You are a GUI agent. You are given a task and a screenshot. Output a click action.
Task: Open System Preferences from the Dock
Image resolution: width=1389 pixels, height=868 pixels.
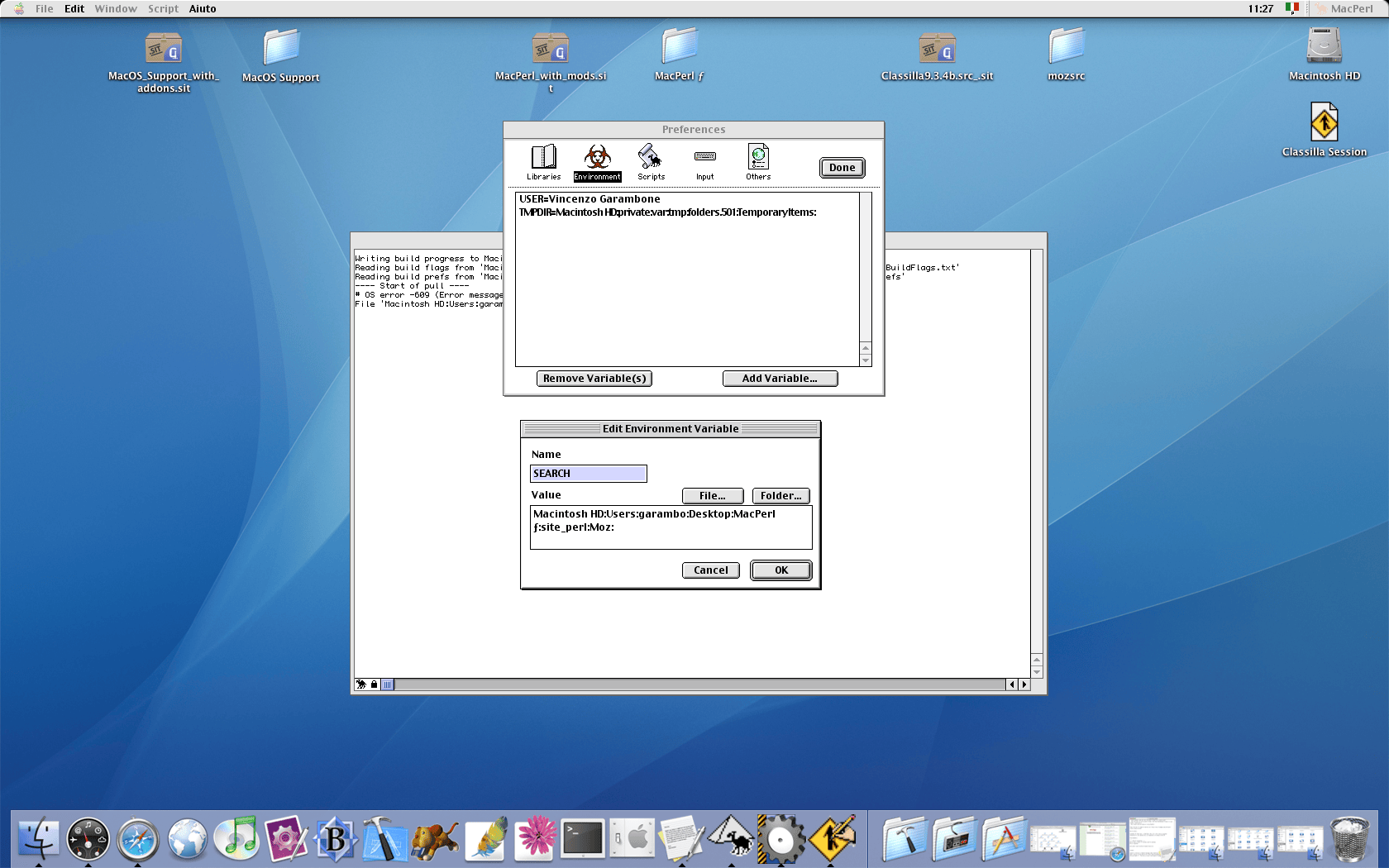632,839
